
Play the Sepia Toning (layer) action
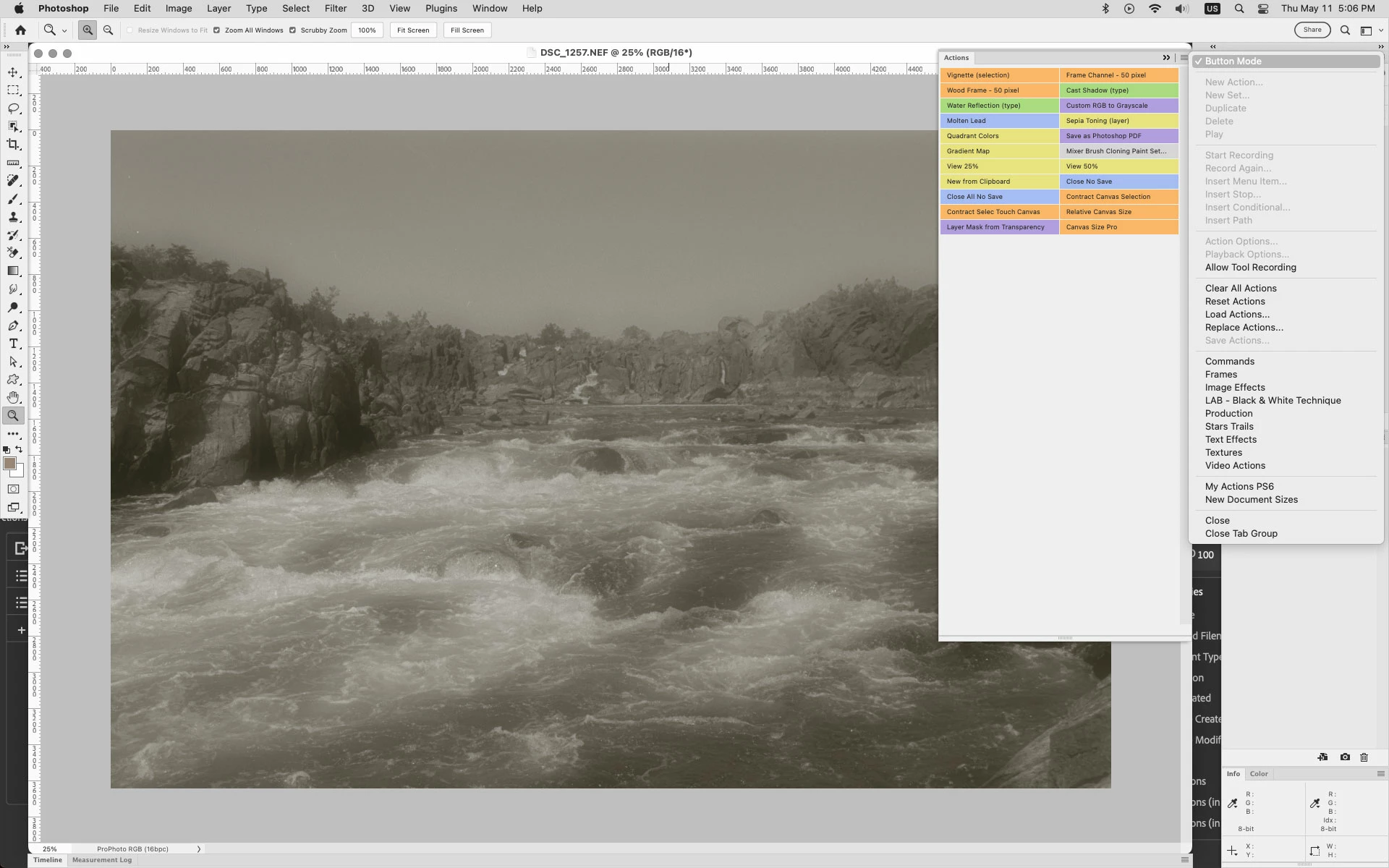click(x=1118, y=121)
